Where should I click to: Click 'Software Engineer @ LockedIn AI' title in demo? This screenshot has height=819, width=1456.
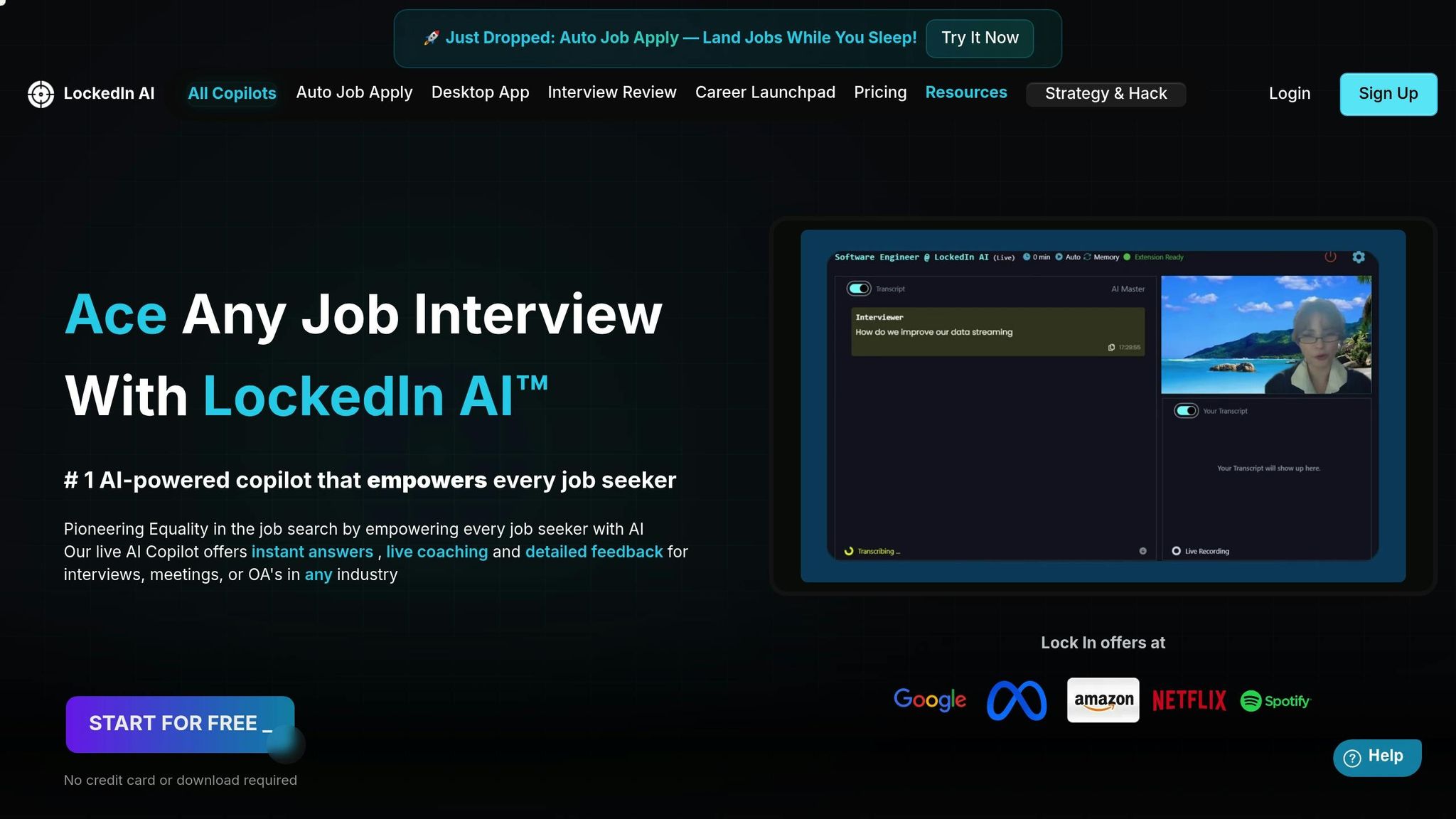911,257
